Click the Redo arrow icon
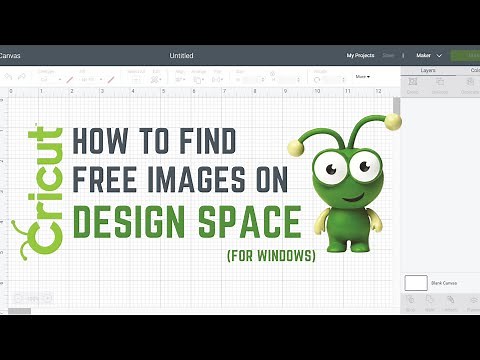This screenshot has height=360, width=480. [x=22, y=77]
